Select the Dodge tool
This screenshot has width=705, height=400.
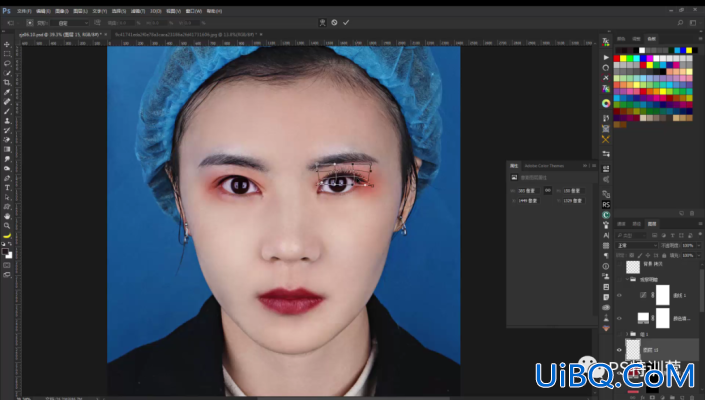[7, 169]
